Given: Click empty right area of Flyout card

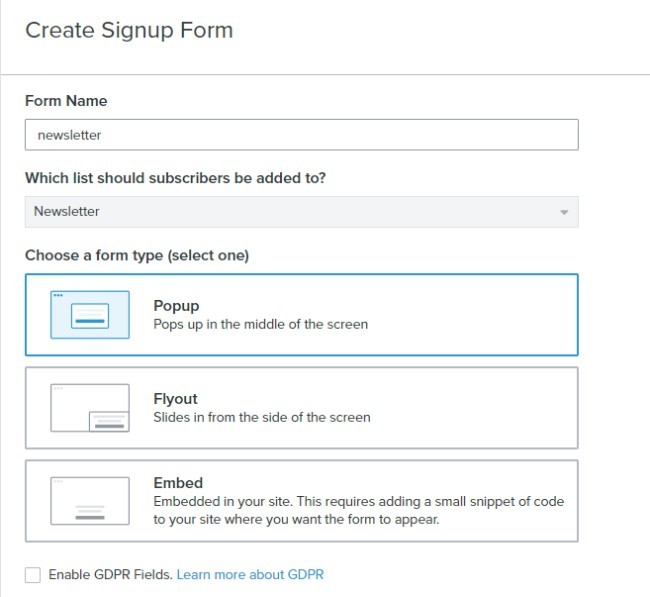Looking at the screenshot, I should pos(480,407).
